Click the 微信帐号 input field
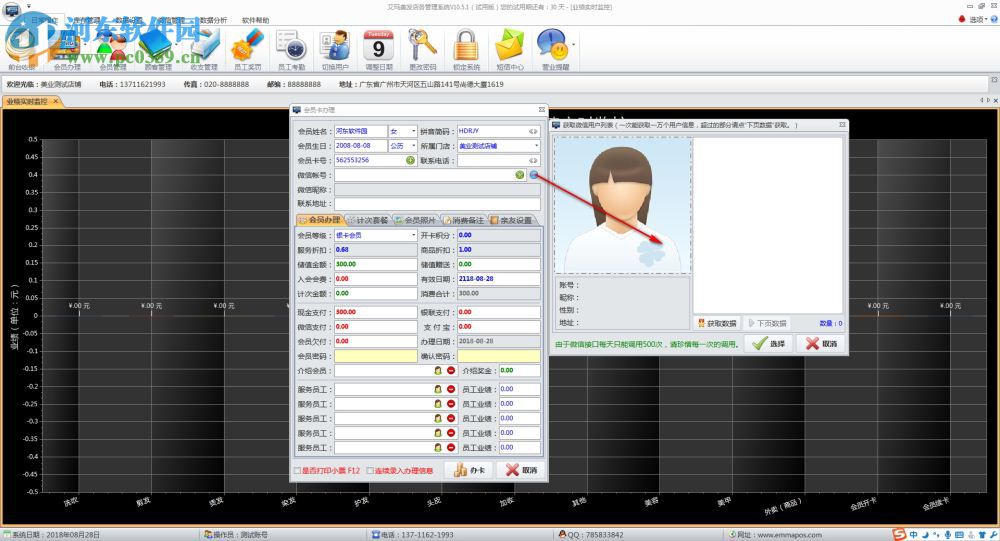This screenshot has height=541, width=1000. (x=422, y=175)
